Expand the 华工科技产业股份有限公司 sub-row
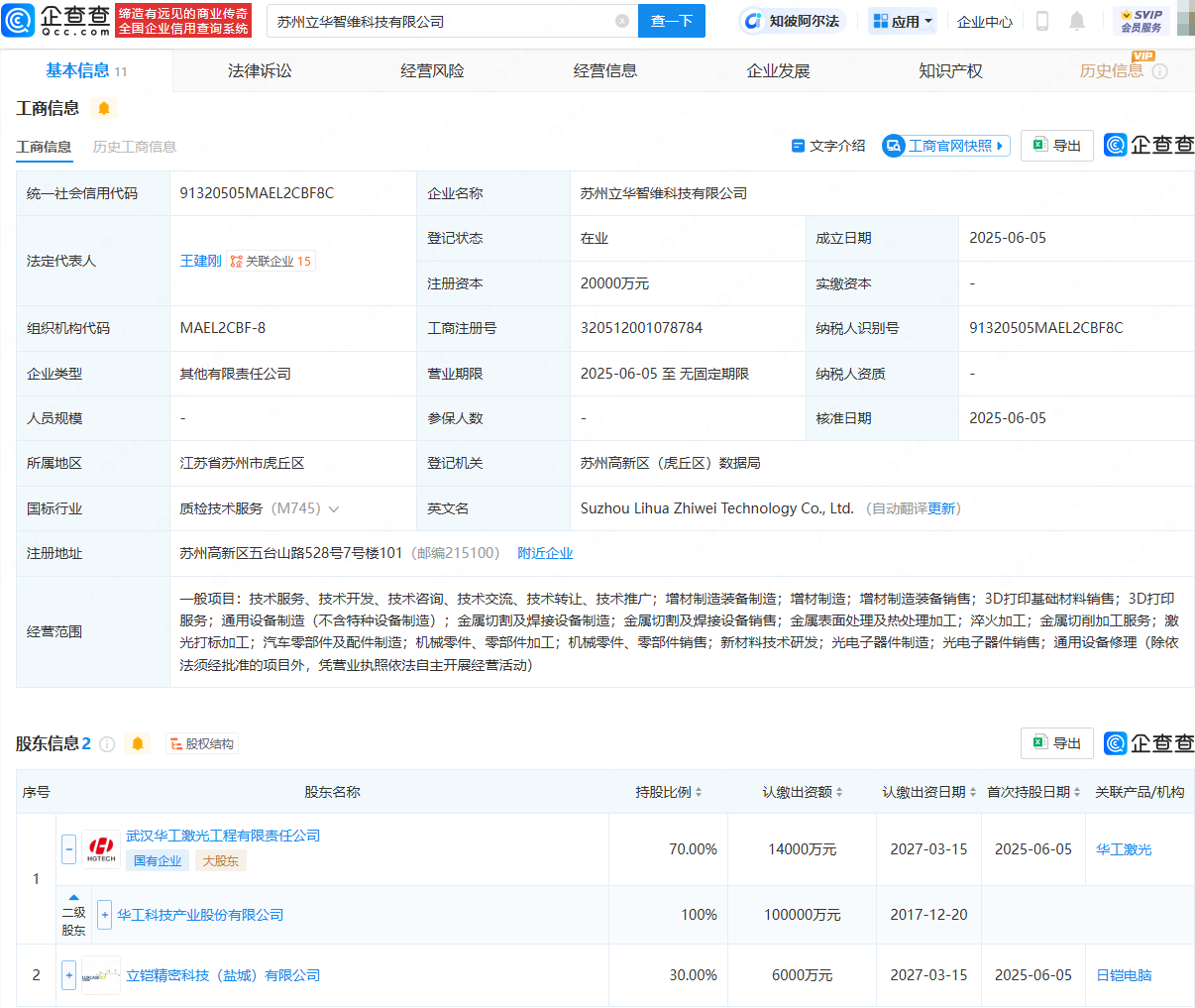 (104, 915)
